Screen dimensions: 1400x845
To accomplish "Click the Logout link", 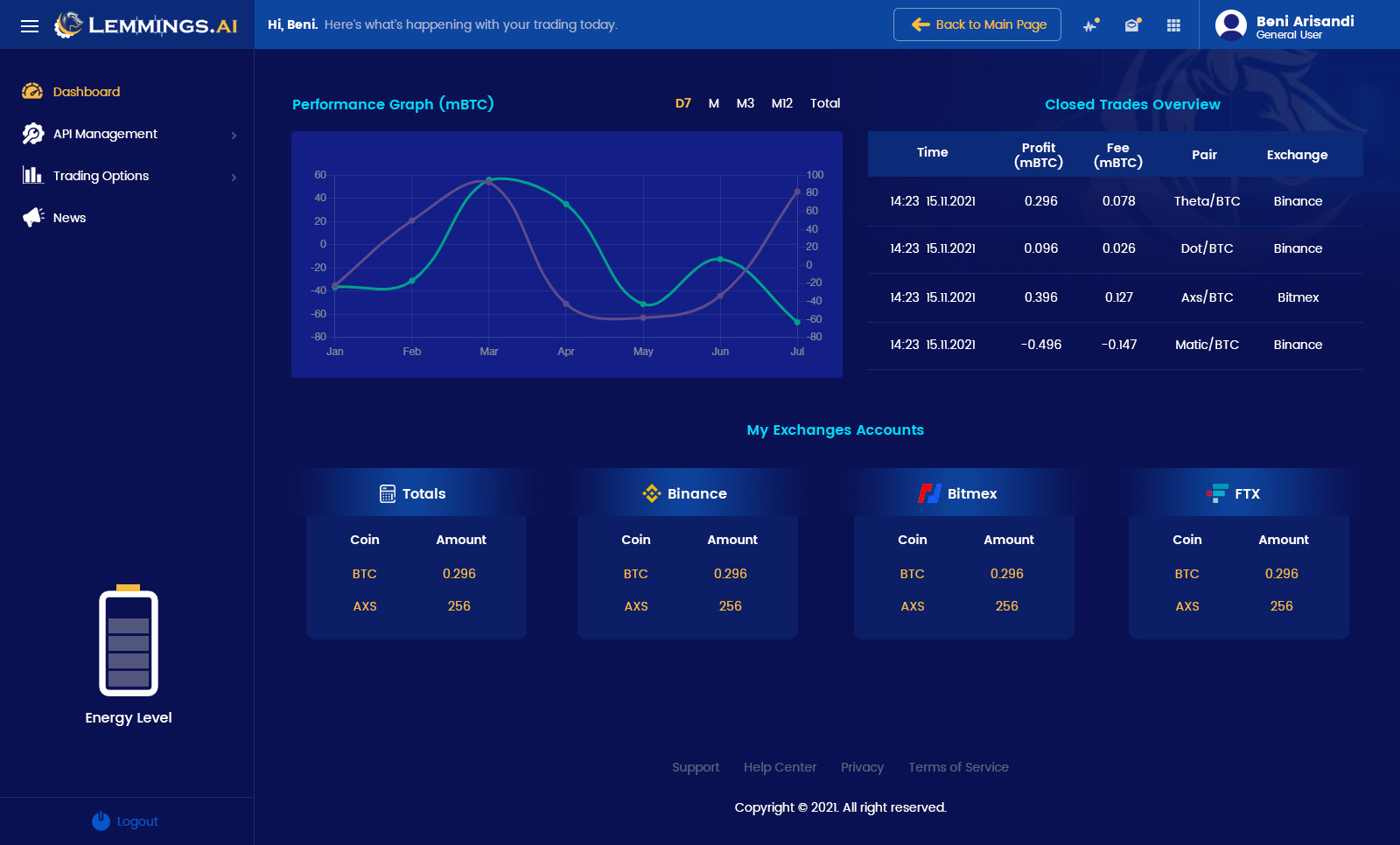I will pyautogui.click(x=137, y=821).
